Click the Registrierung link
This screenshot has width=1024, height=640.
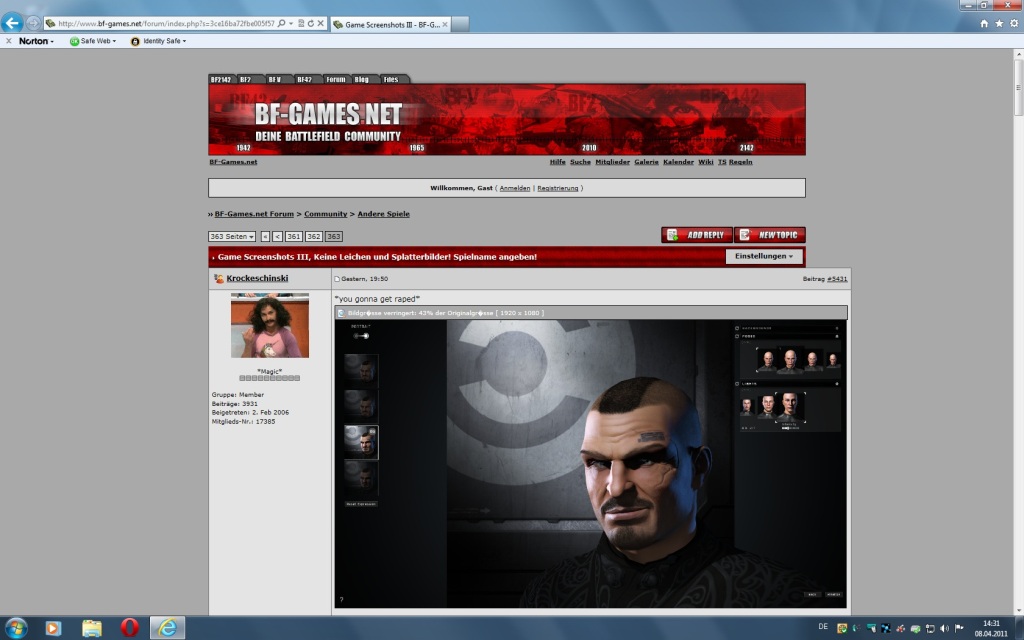(x=558, y=188)
